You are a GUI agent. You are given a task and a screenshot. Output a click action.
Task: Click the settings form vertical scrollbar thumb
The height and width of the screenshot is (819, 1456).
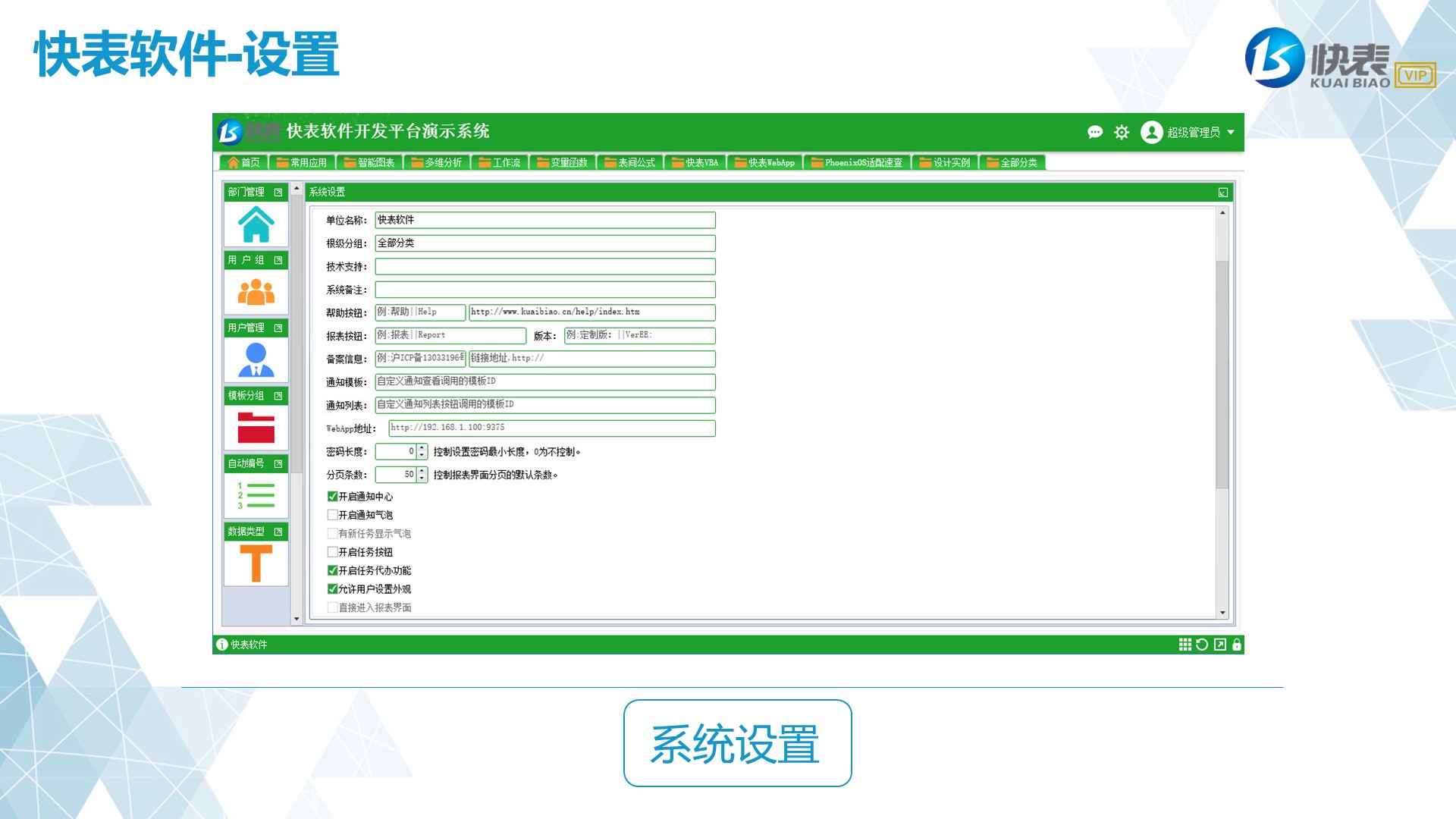tap(1222, 375)
